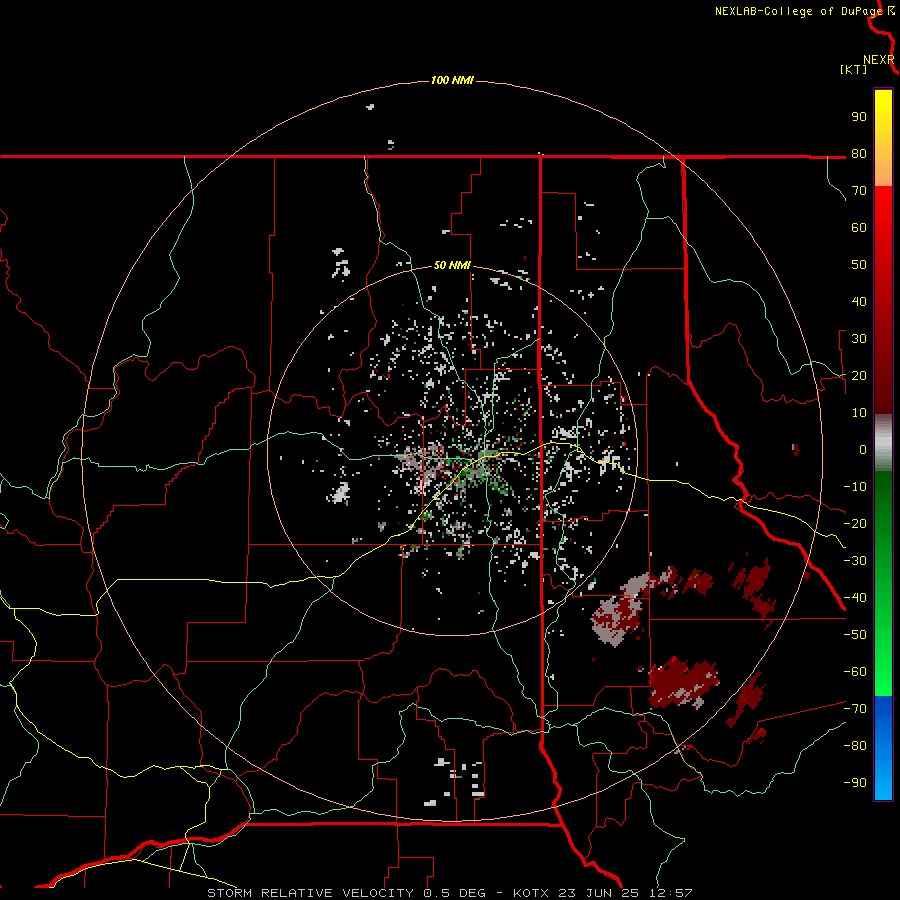Click the 0 value on velocity scale
This screenshot has height=900, width=900.
tap(863, 450)
